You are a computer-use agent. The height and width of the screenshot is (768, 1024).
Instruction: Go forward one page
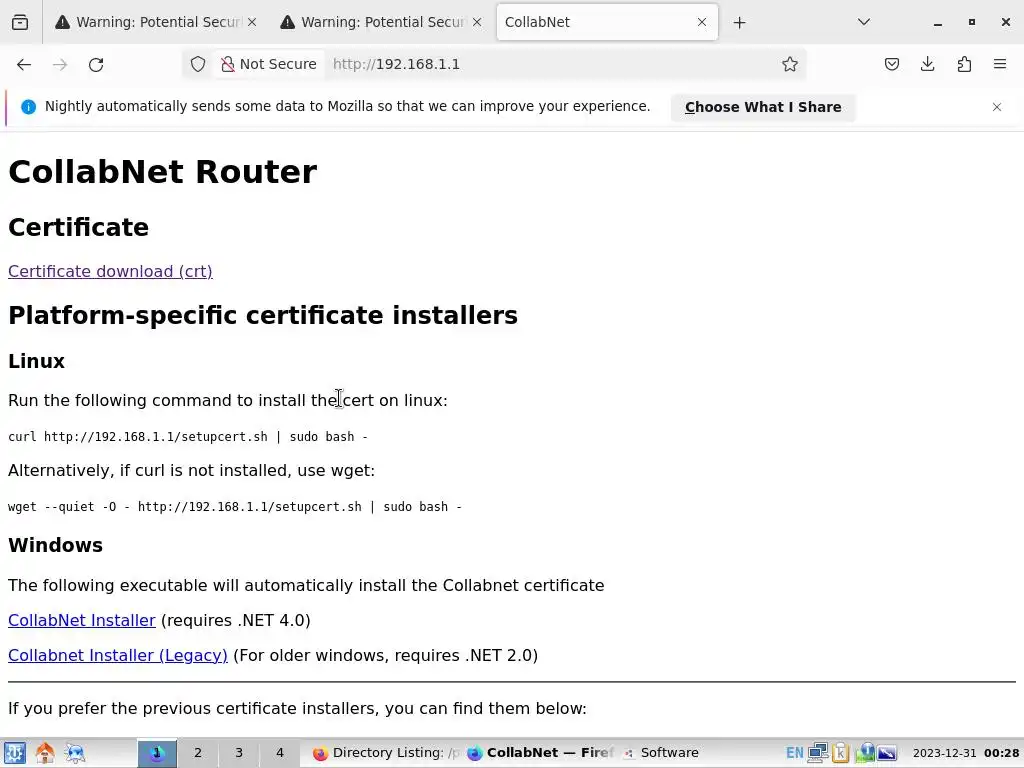pyautogui.click(x=60, y=64)
